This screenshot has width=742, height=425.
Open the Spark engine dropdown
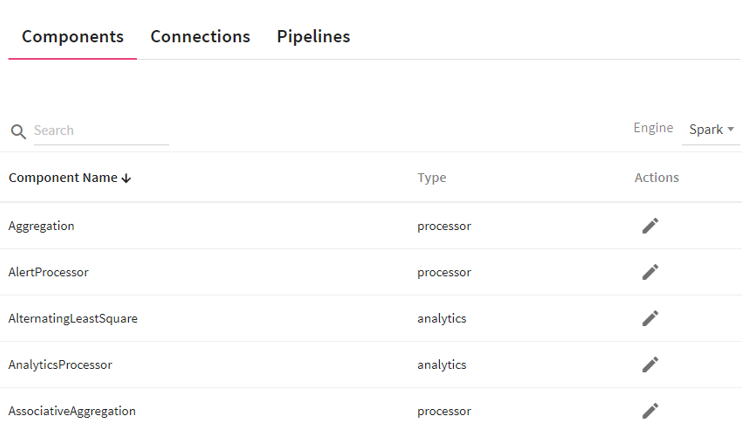tap(711, 129)
